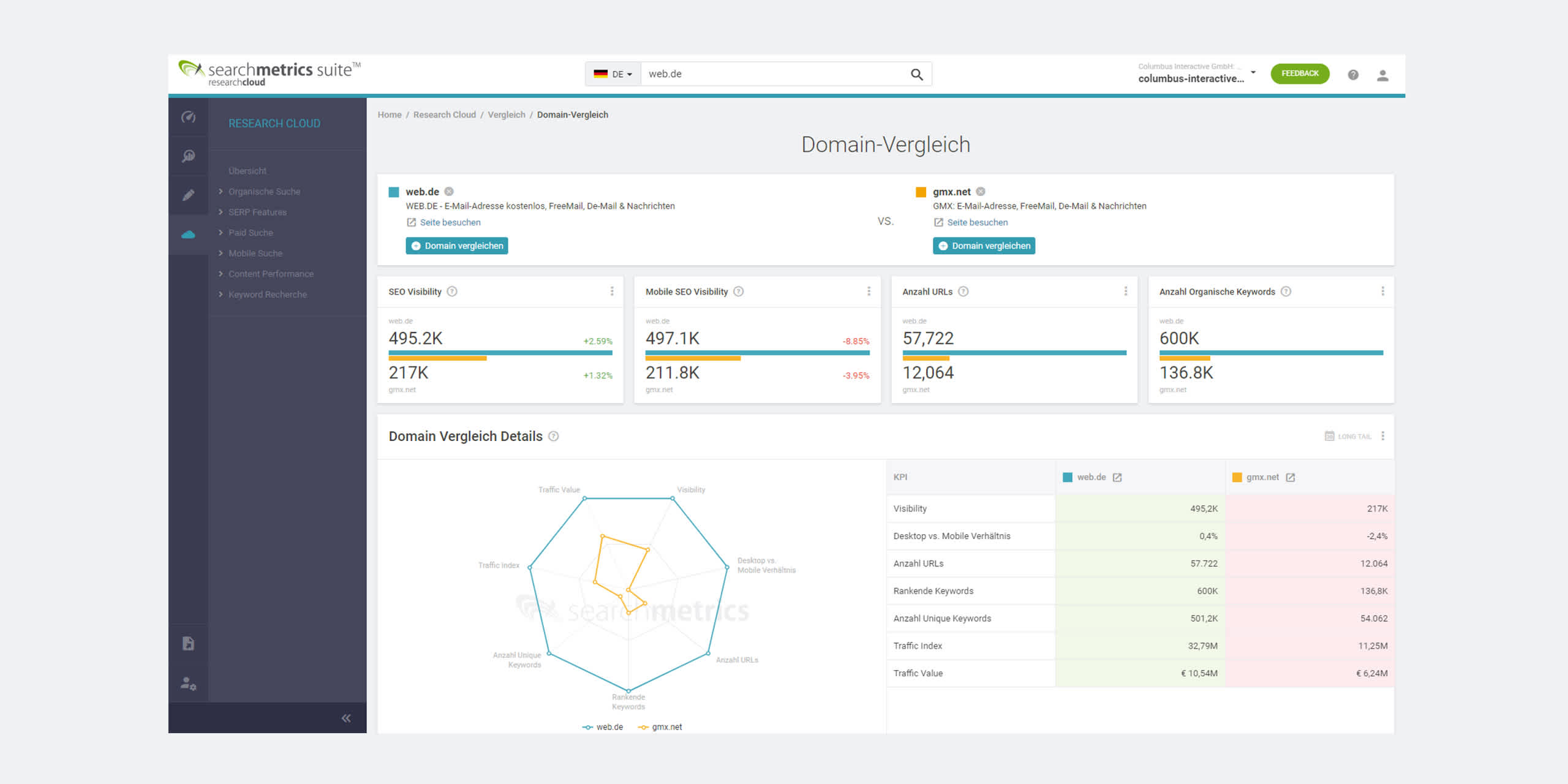This screenshot has height=784, width=1568.
Task: Go to Research Cloud breadcrumb
Action: pos(444,115)
